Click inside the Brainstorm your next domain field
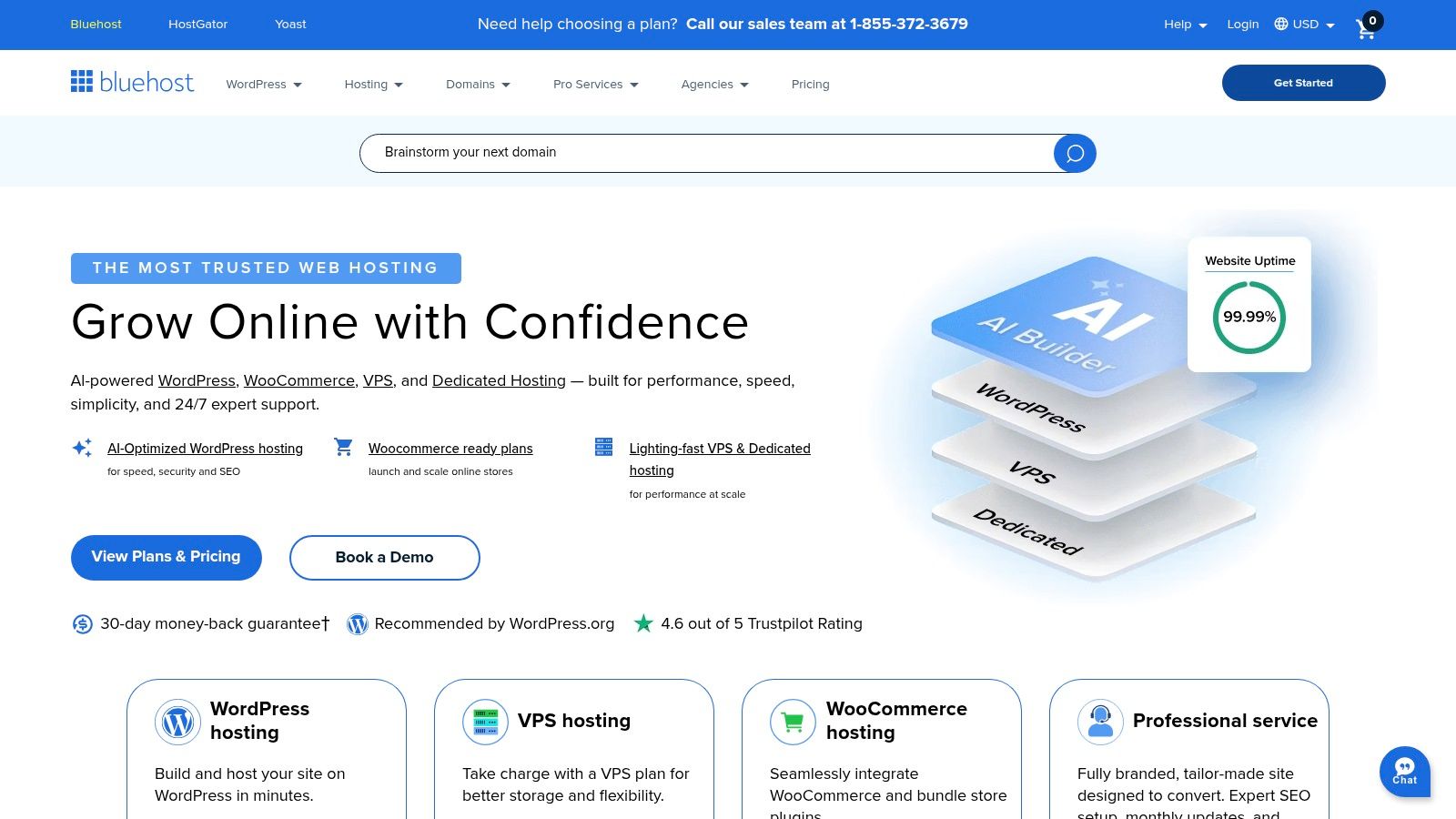This screenshot has height=819, width=1456. coord(637,152)
